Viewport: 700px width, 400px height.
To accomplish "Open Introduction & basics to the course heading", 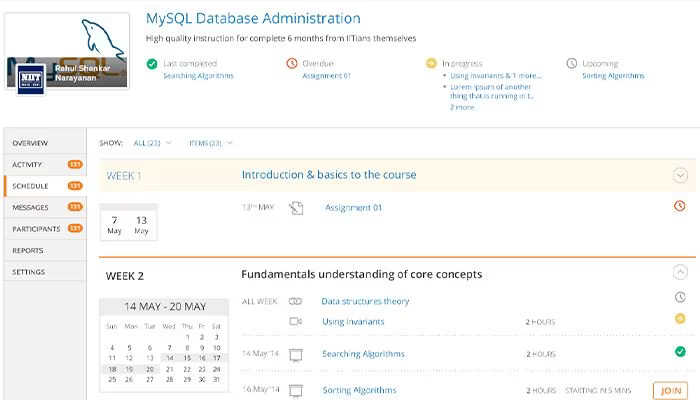I will point(329,175).
